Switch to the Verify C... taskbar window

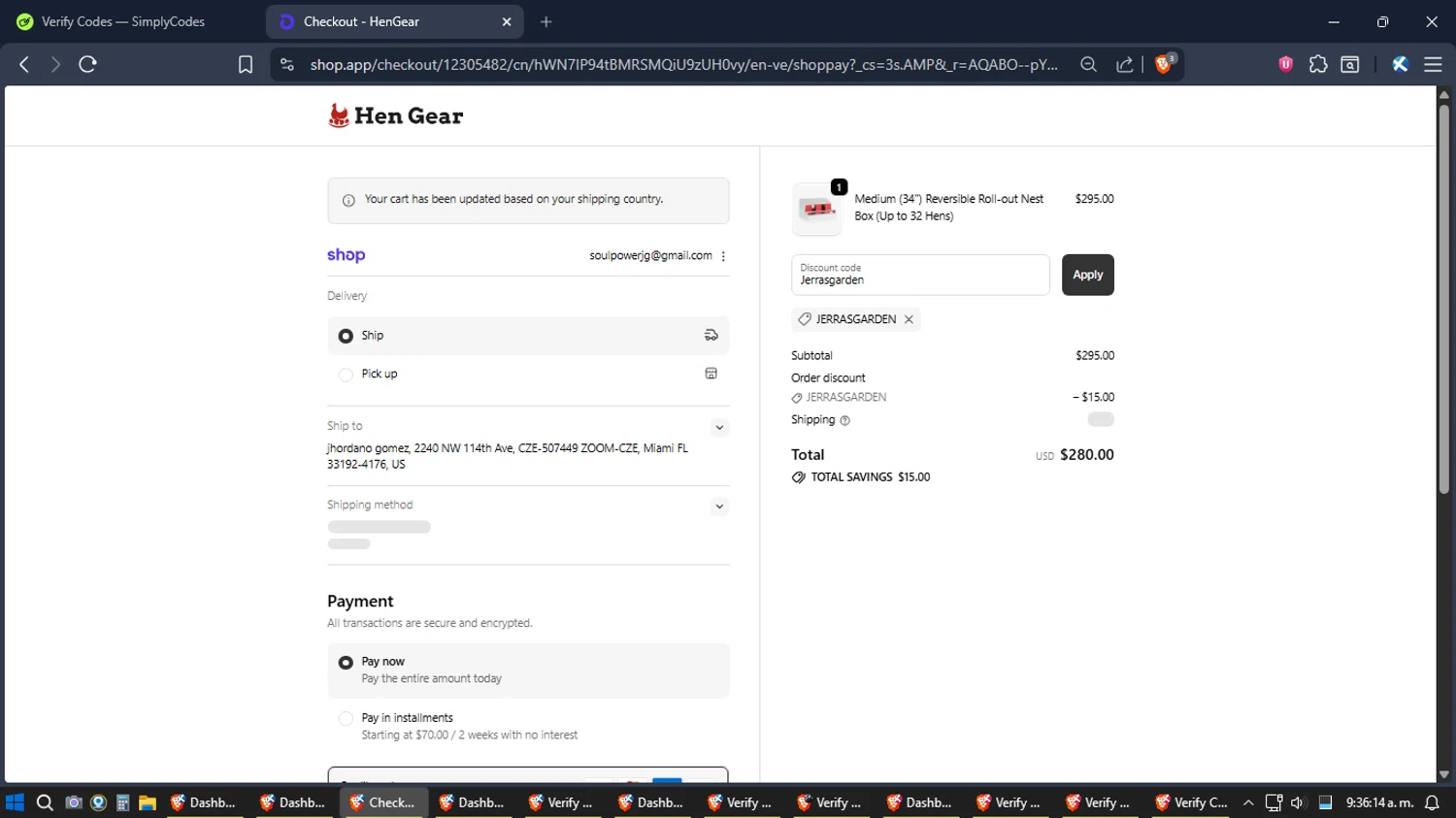tap(1191, 802)
